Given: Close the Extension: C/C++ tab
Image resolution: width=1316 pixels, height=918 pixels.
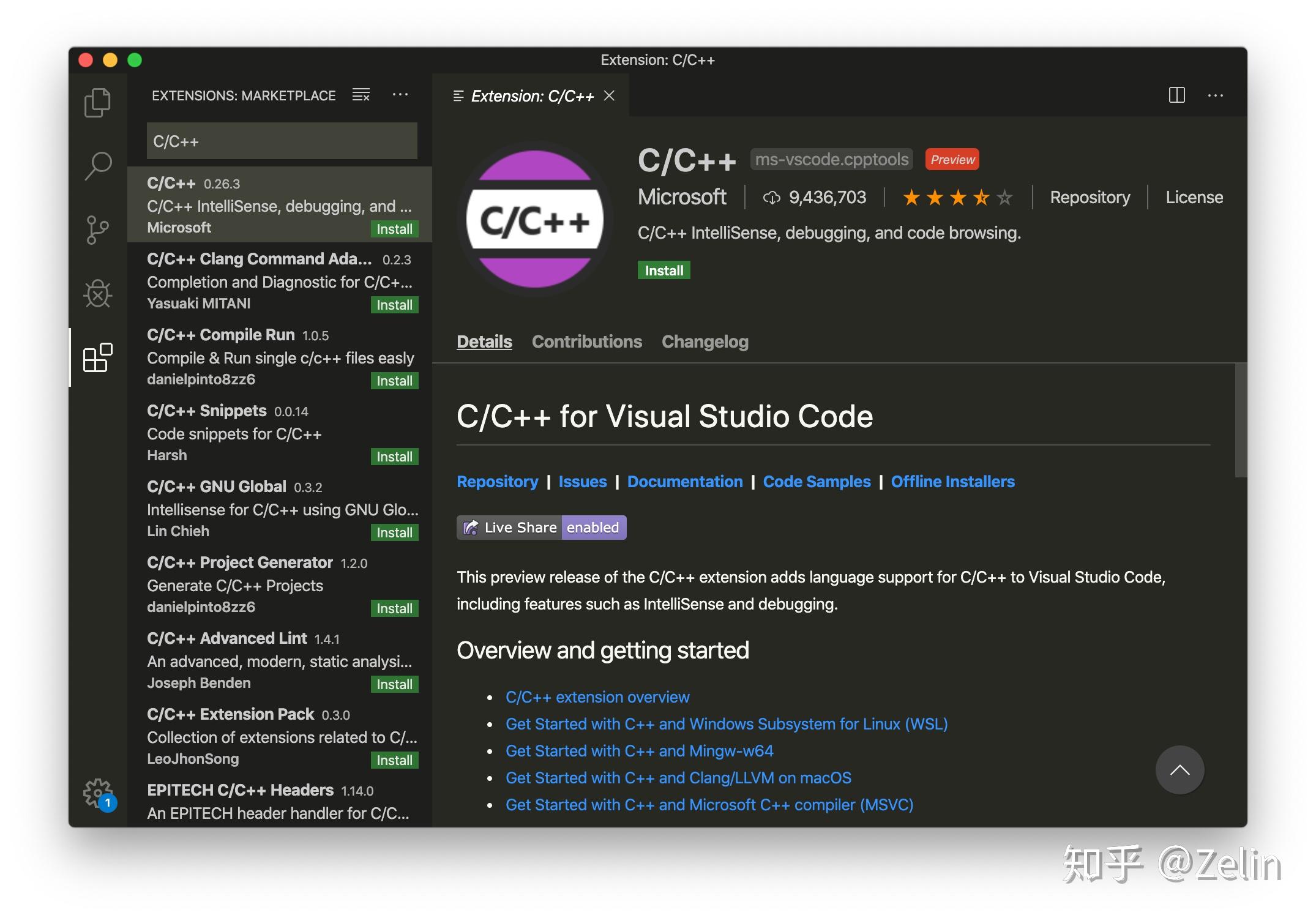Looking at the screenshot, I should pos(609,95).
